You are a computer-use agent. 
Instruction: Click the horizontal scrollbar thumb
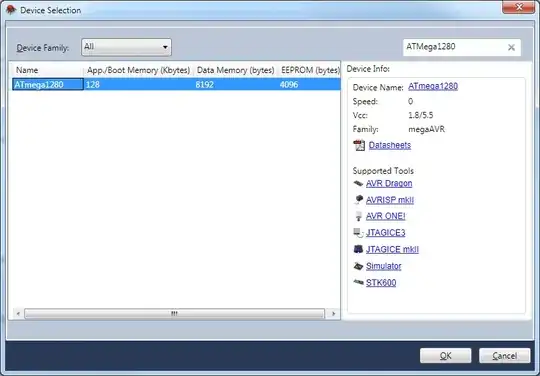(174, 314)
